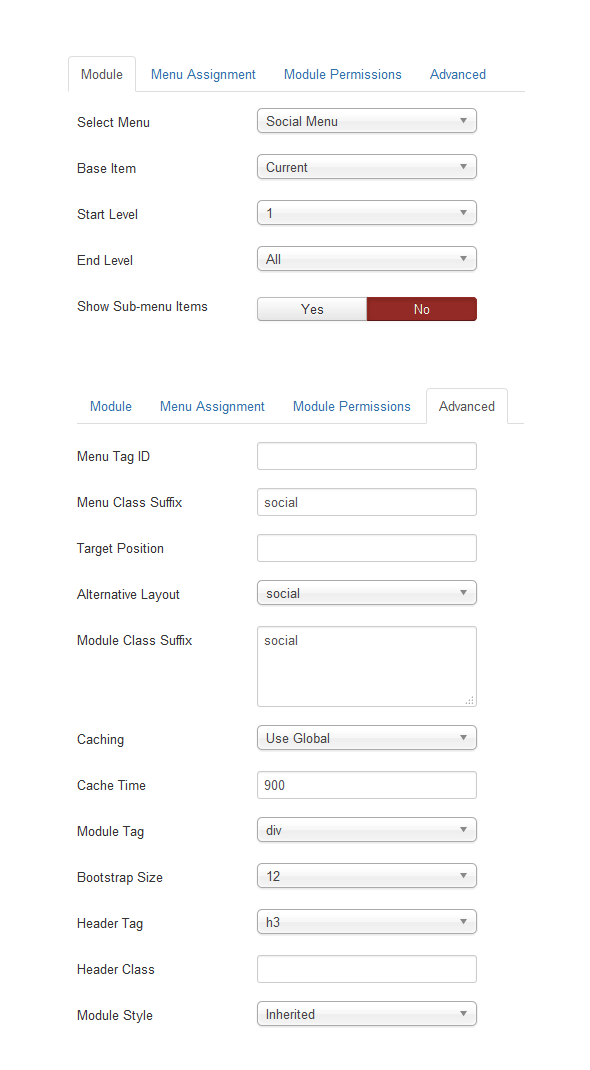This screenshot has width=590, height=1070.
Task: Expand the Module Style dropdown
Action: click(367, 1014)
